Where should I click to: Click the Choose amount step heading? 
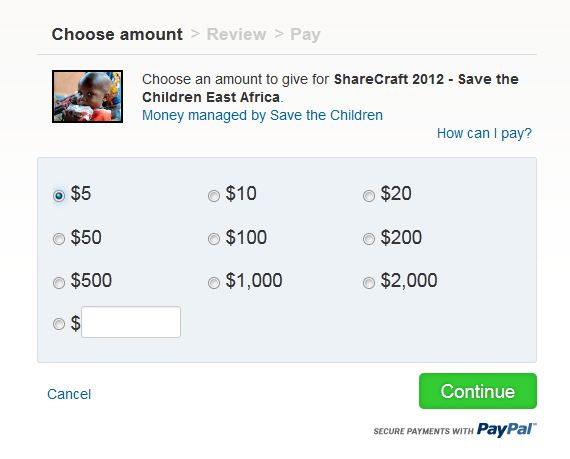click(x=117, y=35)
